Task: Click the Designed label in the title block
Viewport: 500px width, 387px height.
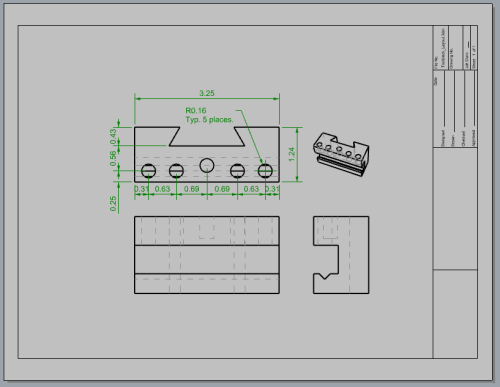Action: click(443, 138)
